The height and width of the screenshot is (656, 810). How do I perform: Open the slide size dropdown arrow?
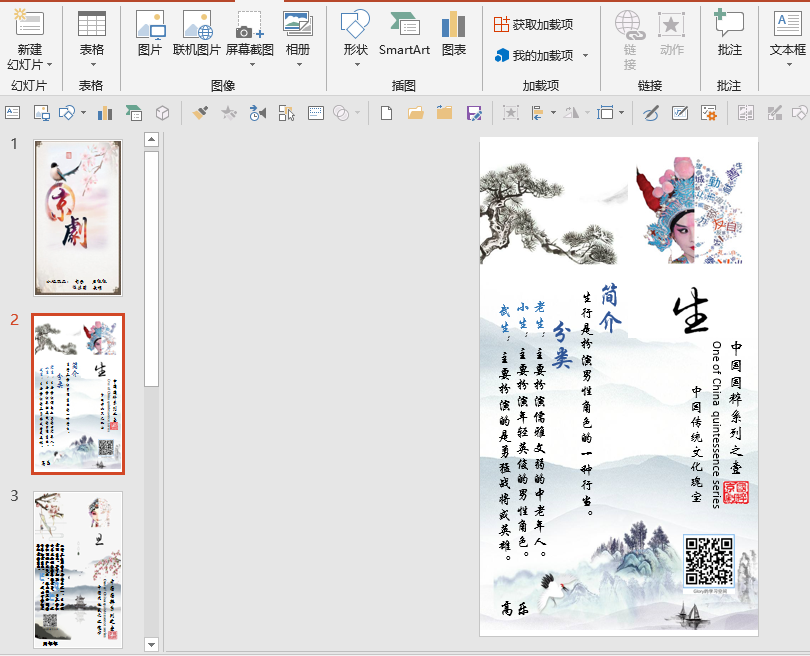click(621, 113)
